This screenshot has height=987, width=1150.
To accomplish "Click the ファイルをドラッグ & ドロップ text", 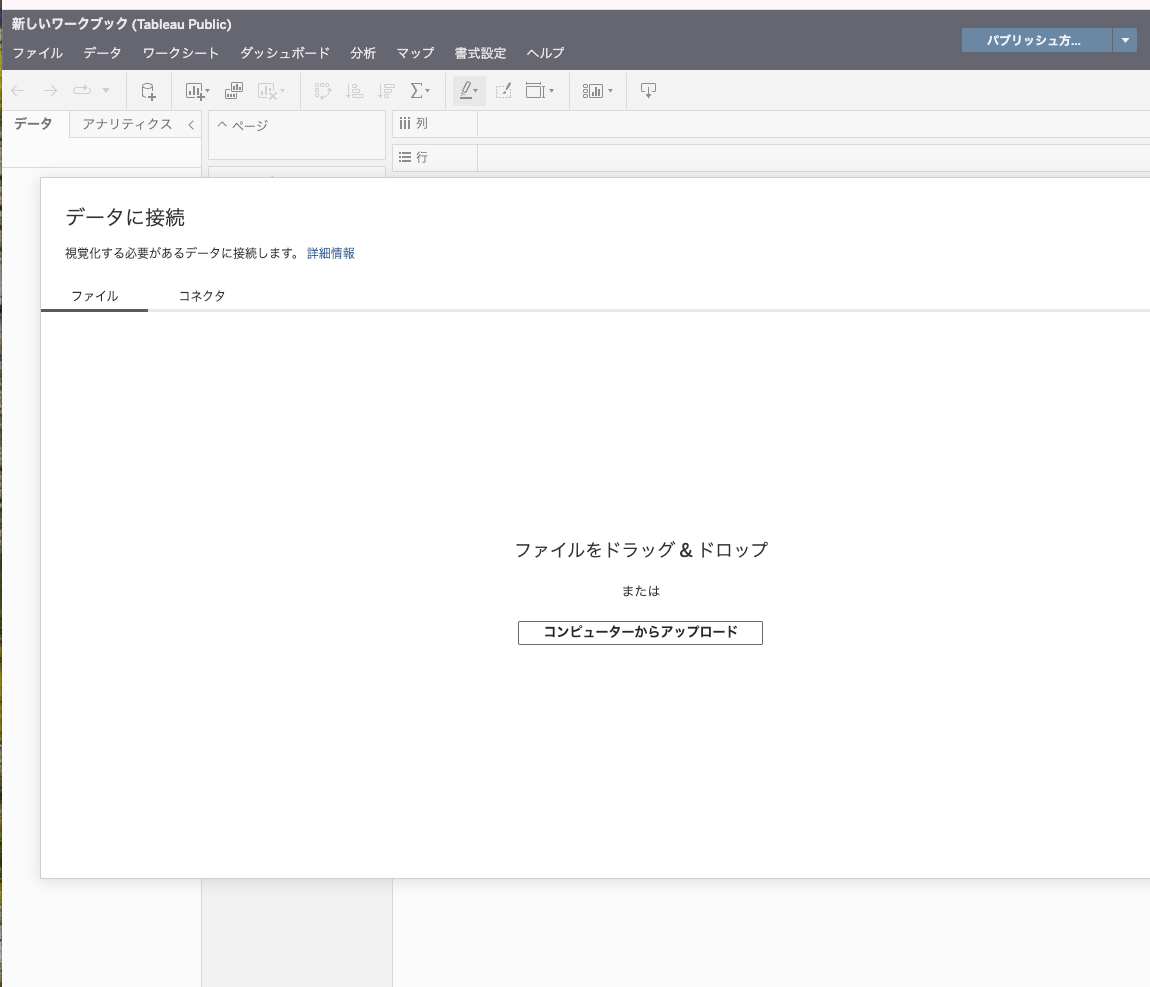I will 641,550.
